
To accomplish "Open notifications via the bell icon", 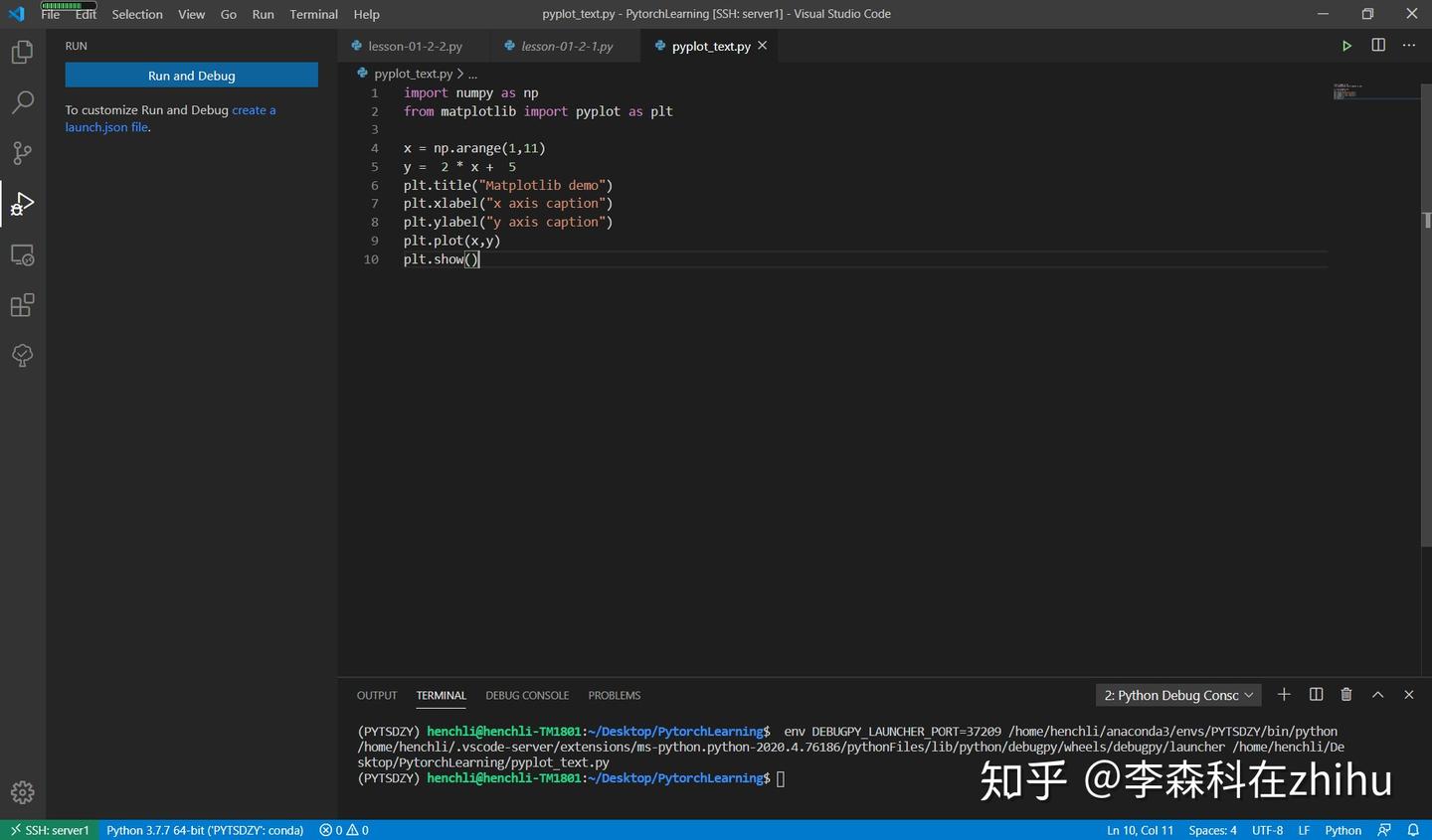I will pos(1413,830).
